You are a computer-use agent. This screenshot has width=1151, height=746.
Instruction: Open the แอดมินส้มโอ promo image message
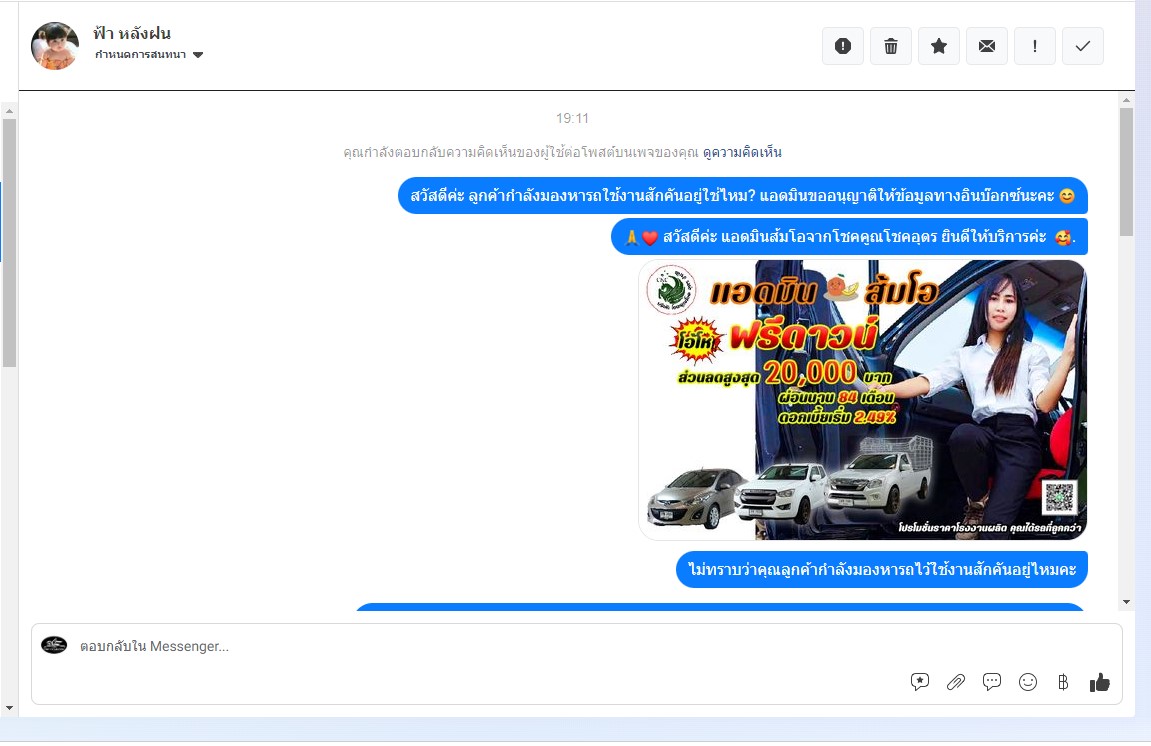pos(863,400)
